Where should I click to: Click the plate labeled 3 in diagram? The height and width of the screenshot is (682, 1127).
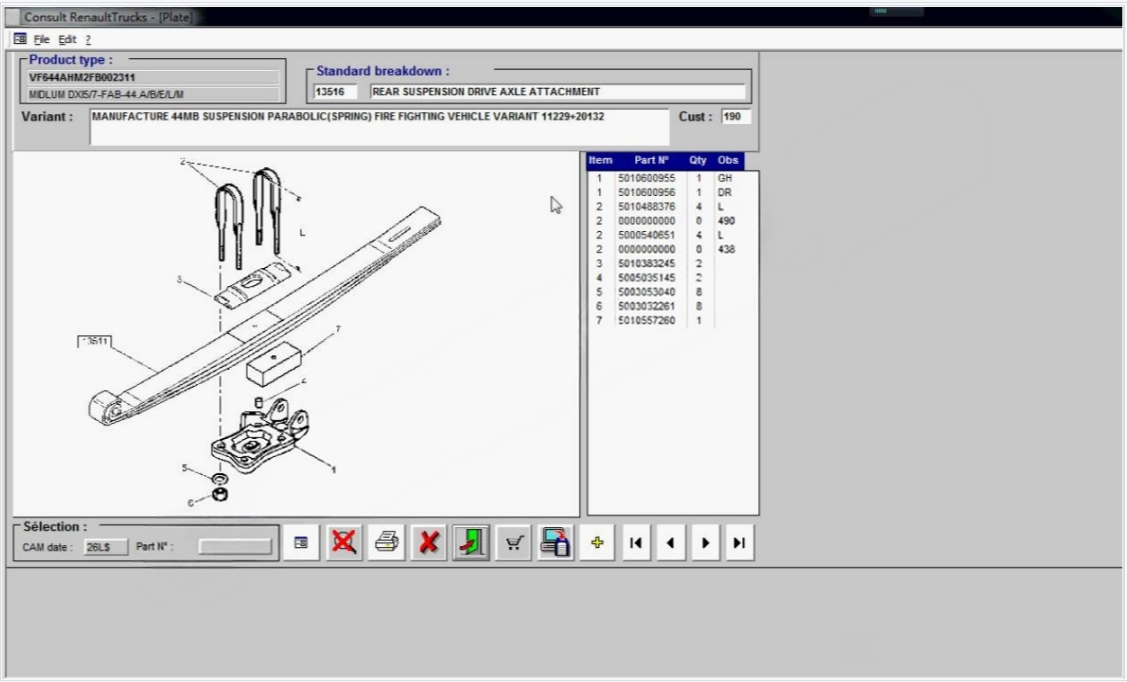point(252,285)
